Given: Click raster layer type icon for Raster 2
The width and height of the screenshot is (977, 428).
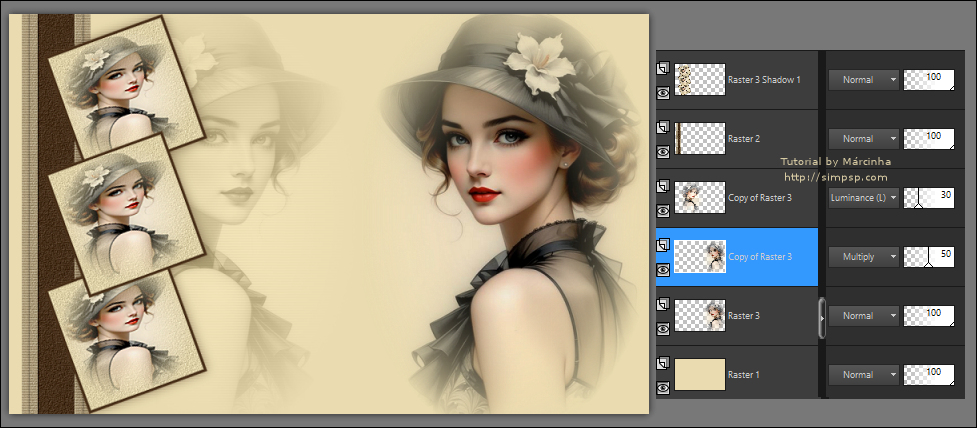Looking at the screenshot, I should pos(662,128).
